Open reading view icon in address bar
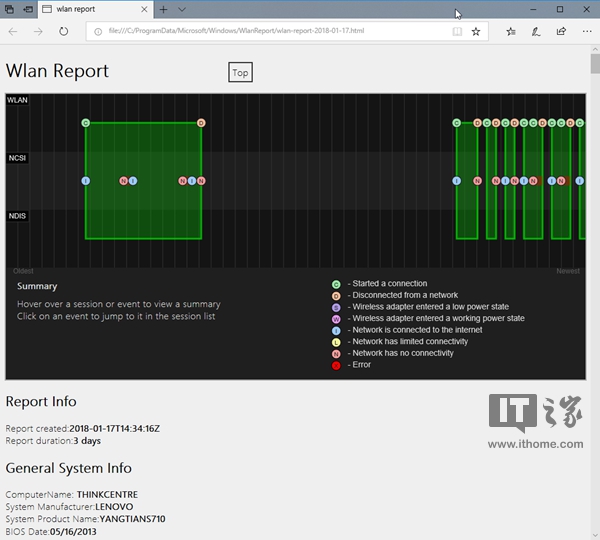The image size is (600, 540). click(x=457, y=31)
